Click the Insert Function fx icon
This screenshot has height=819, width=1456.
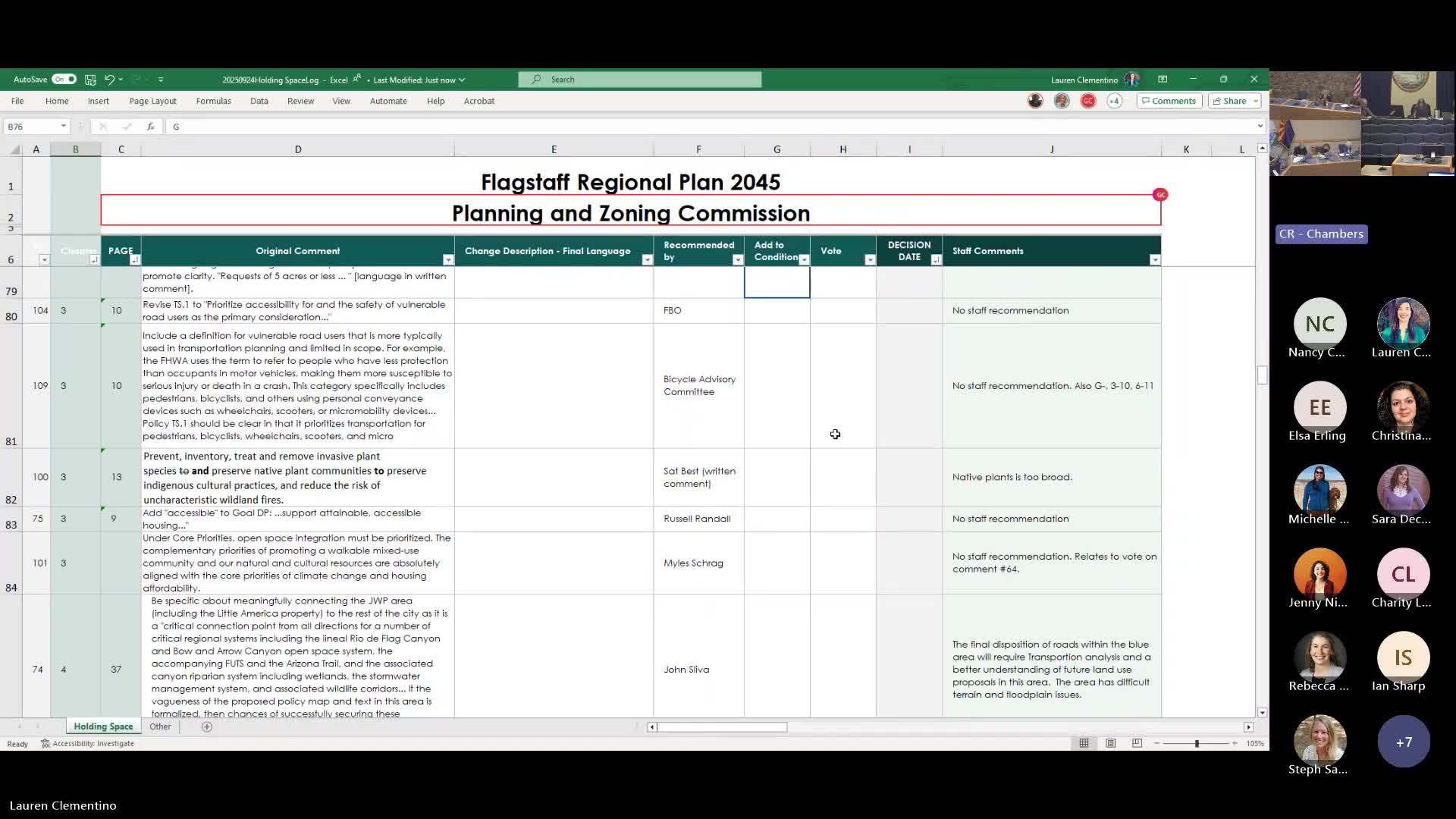click(x=151, y=127)
